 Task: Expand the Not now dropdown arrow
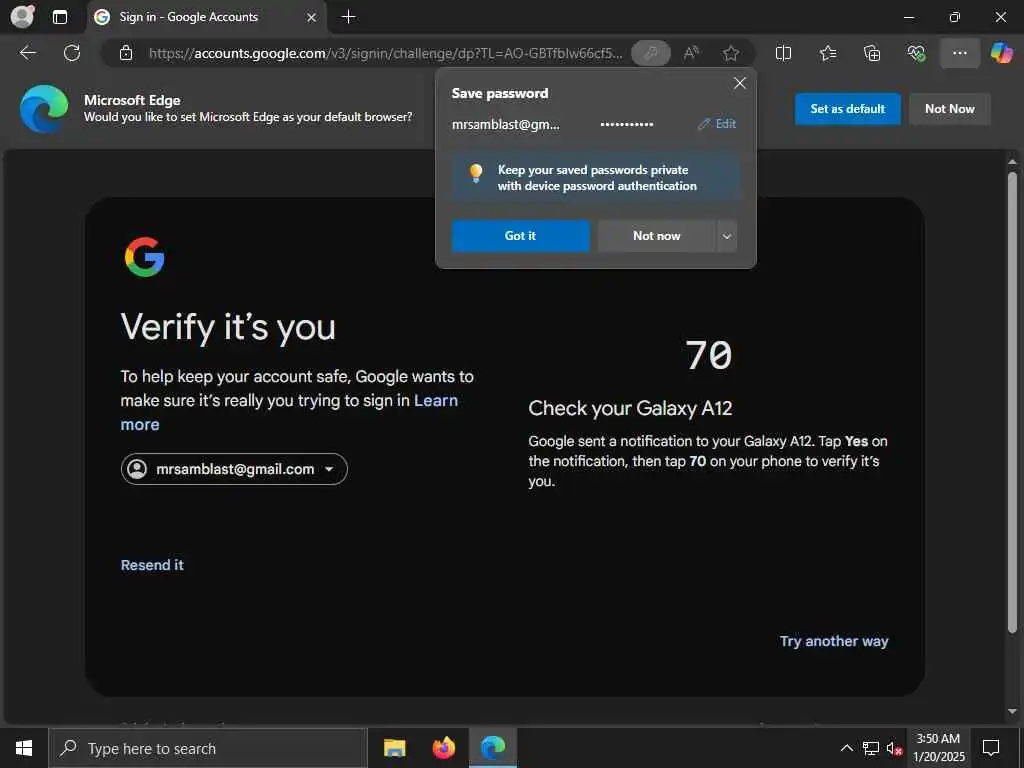(x=727, y=236)
